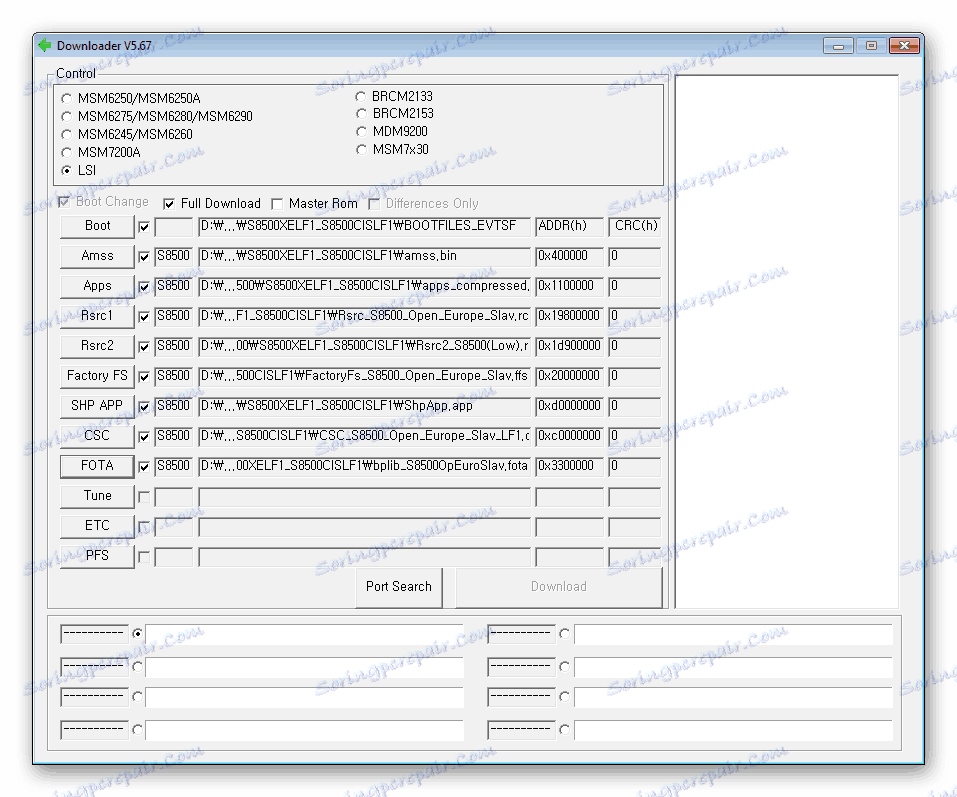
Task: Click the CSC button
Action: coord(97,435)
